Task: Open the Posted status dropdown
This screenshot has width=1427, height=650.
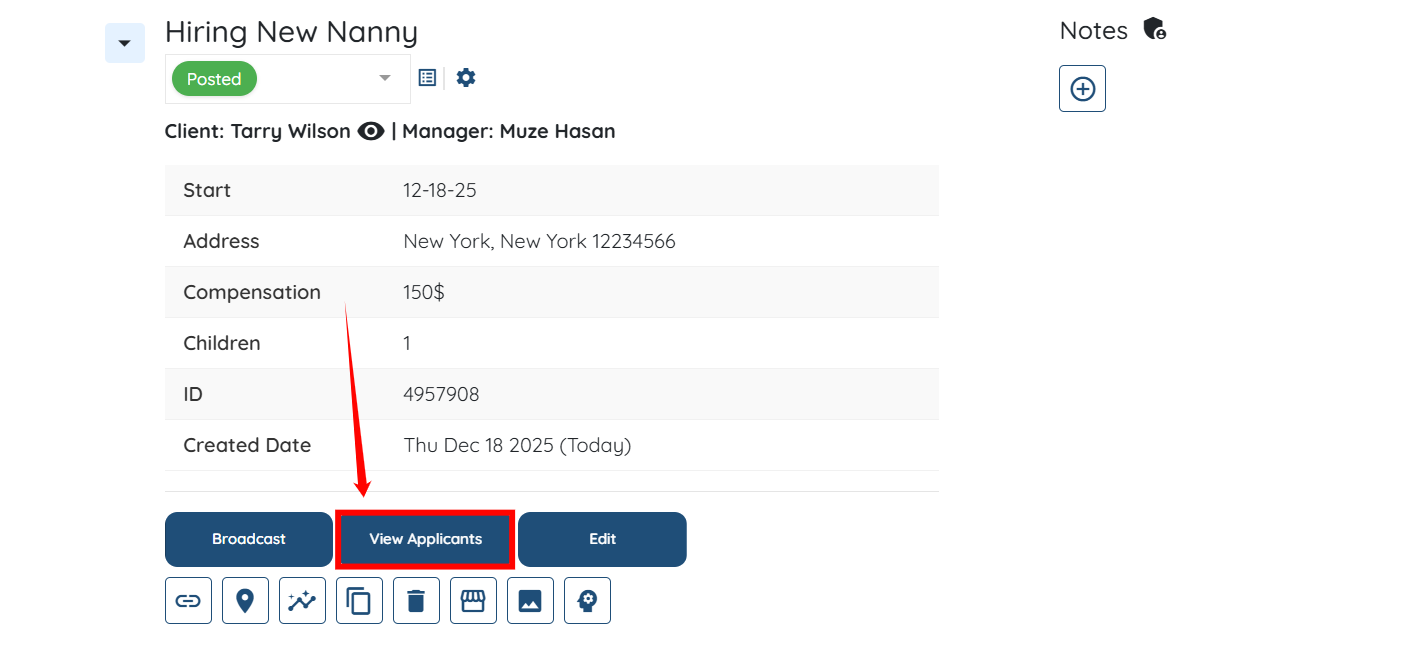Action: [x=288, y=79]
